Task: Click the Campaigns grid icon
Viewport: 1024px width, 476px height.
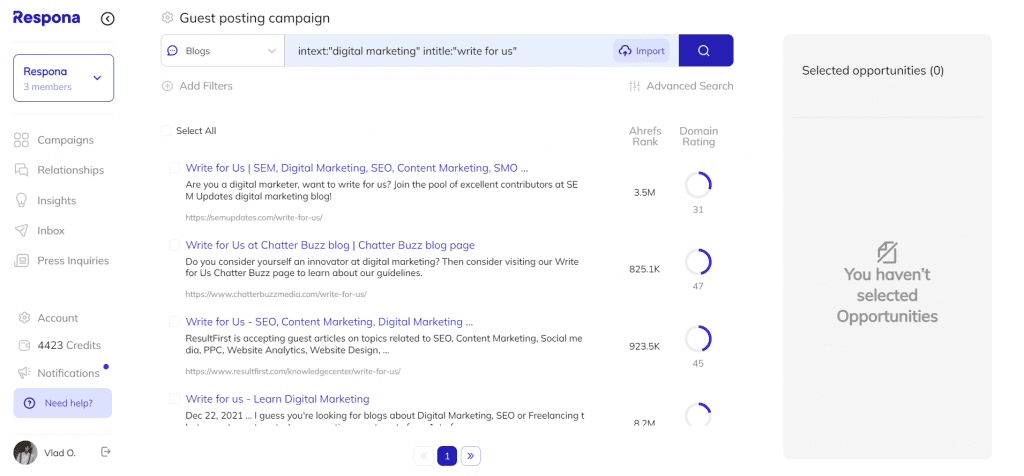Action: [x=22, y=140]
